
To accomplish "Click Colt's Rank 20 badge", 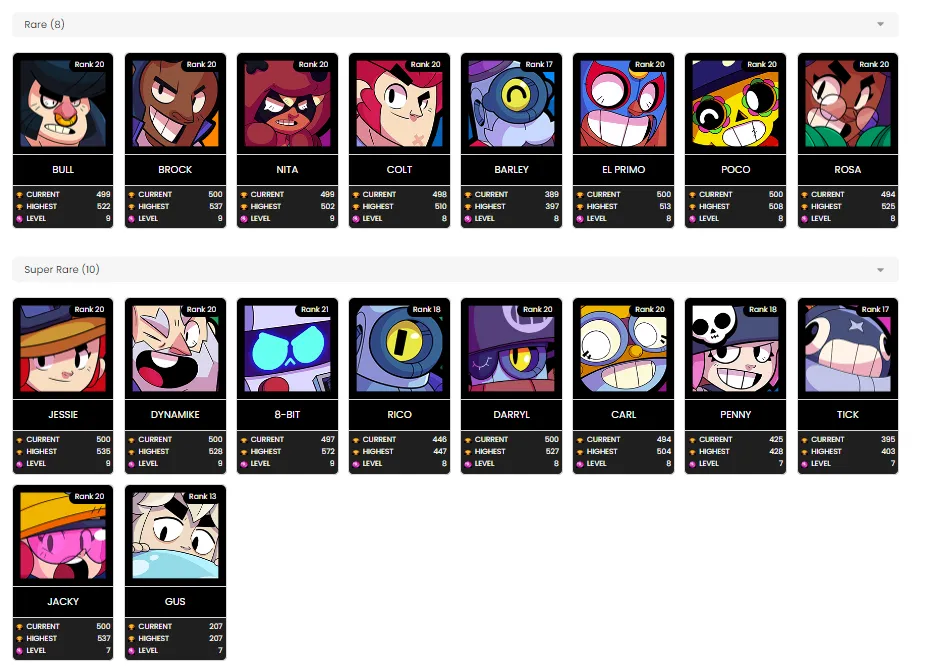I will (x=425, y=64).
